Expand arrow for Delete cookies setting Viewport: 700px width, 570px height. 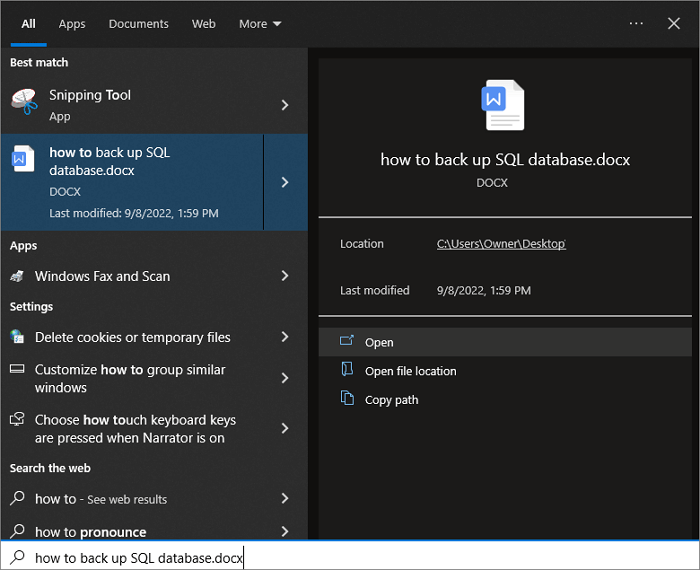click(x=285, y=337)
